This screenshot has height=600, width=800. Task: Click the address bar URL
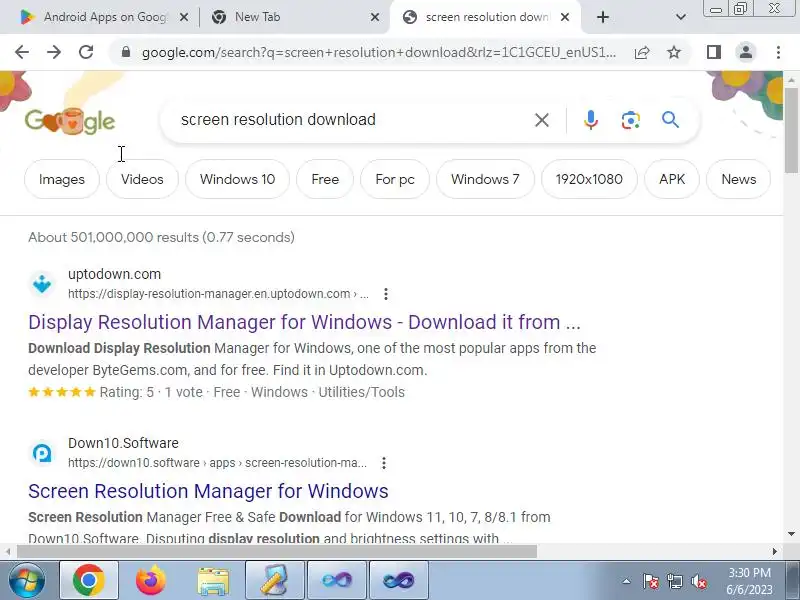[x=379, y=52]
